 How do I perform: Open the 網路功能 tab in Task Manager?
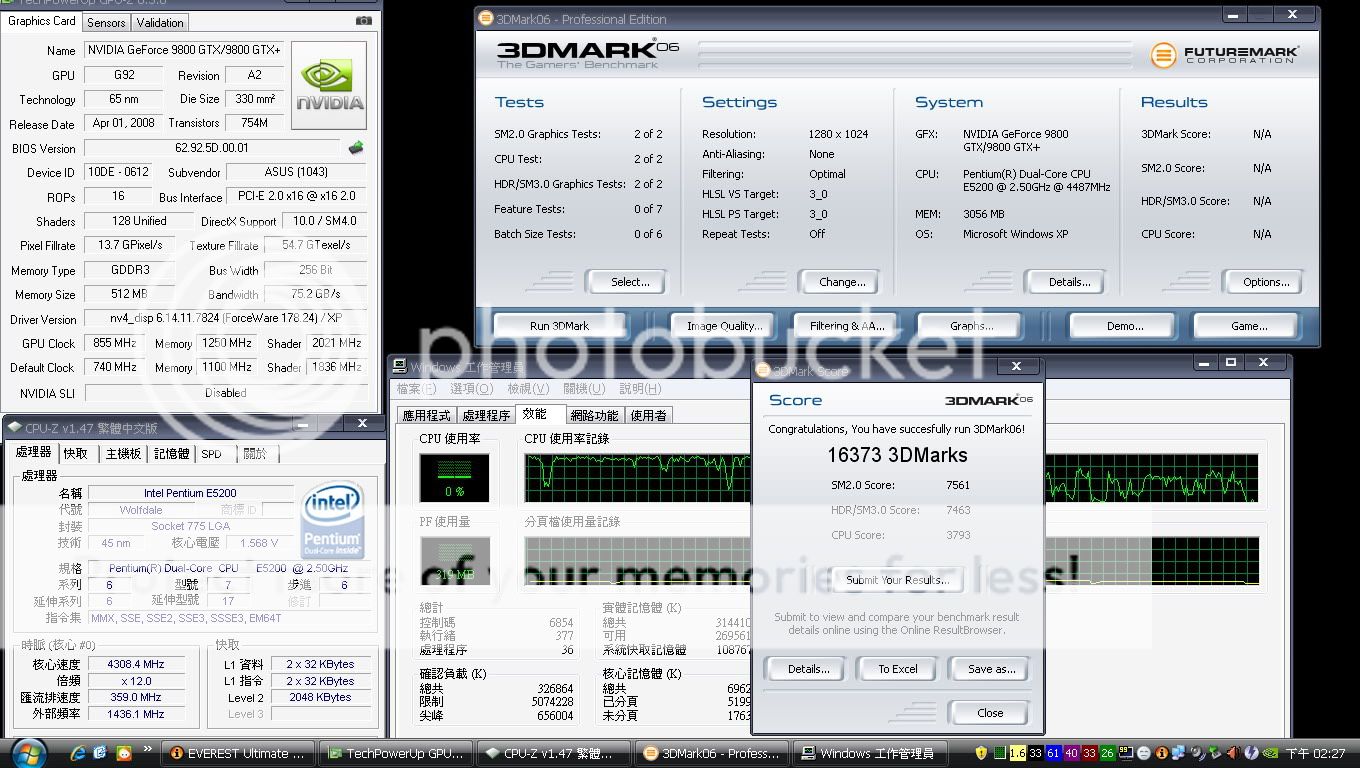[594, 415]
